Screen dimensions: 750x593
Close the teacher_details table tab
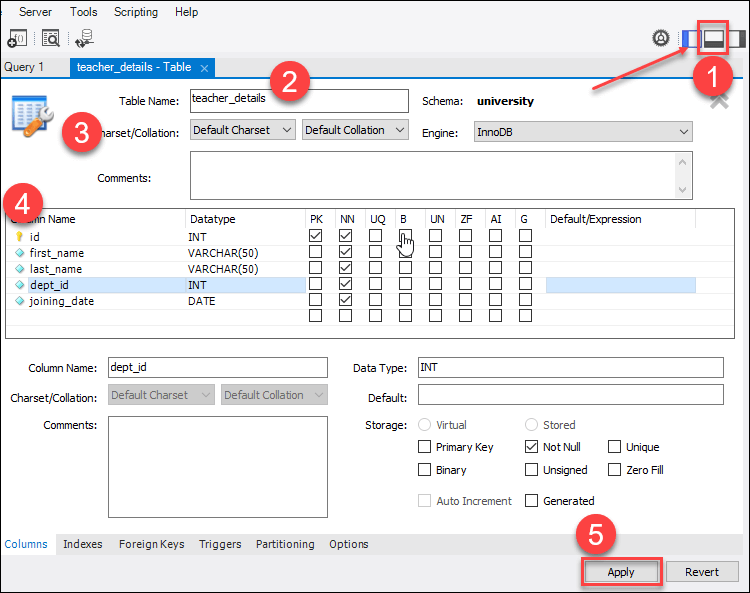204,68
